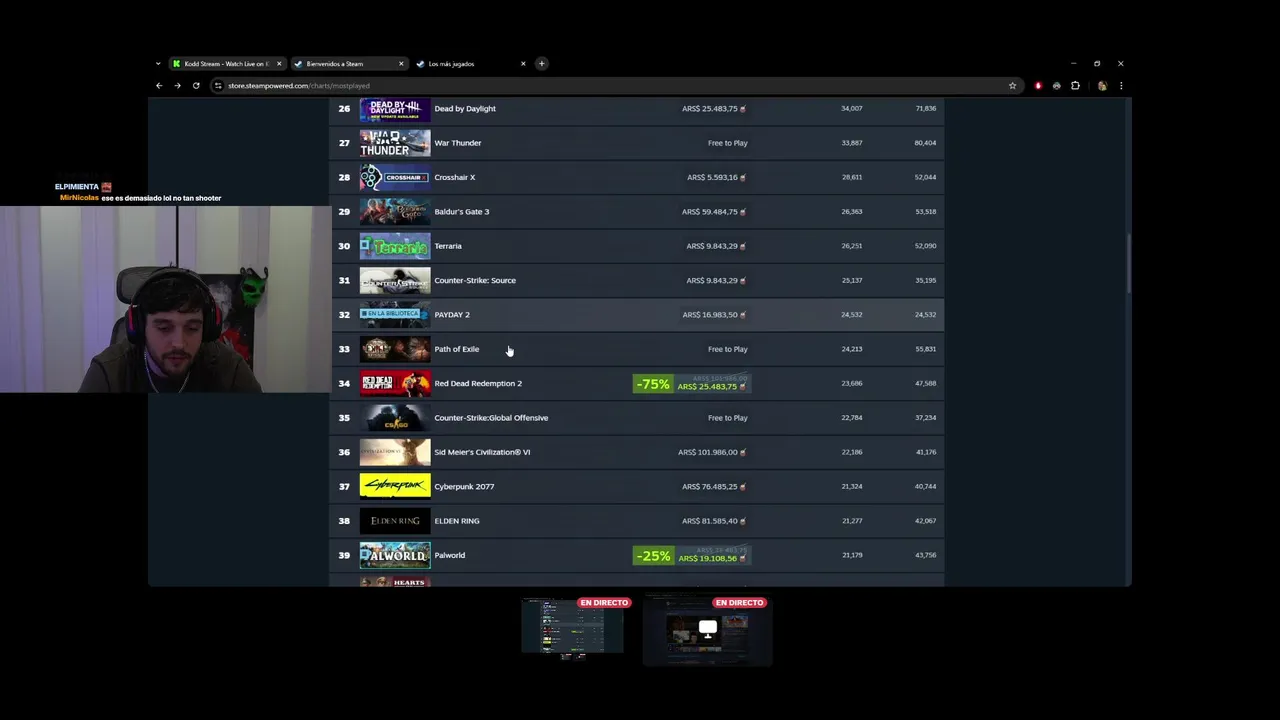Image resolution: width=1280 pixels, height=720 pixels.
Task: Open the browser extensions puzzle icon
Action: pos(1075,86)
